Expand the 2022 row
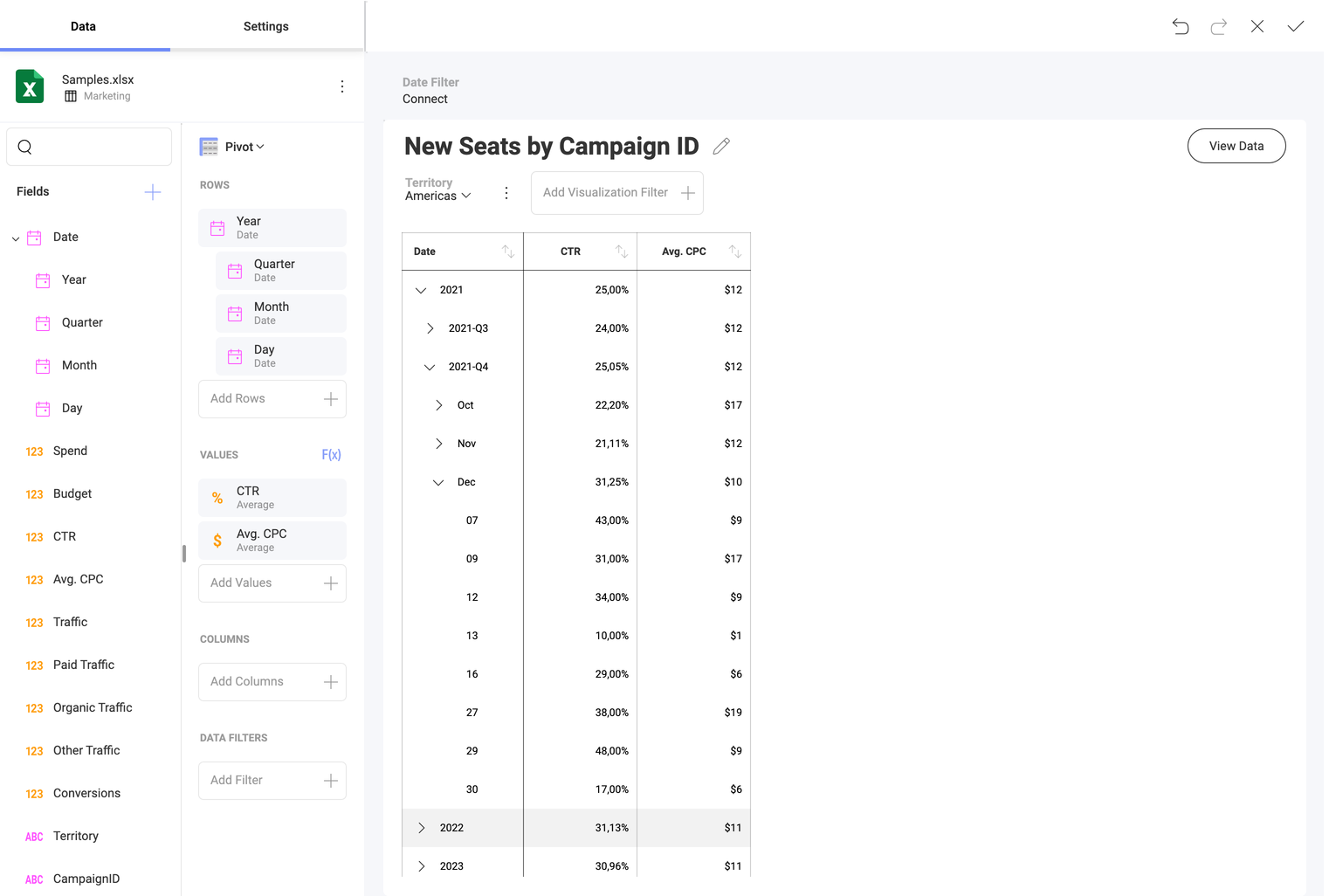The width and height of the screenshot is (1329, 896). [x=421, y=828]
